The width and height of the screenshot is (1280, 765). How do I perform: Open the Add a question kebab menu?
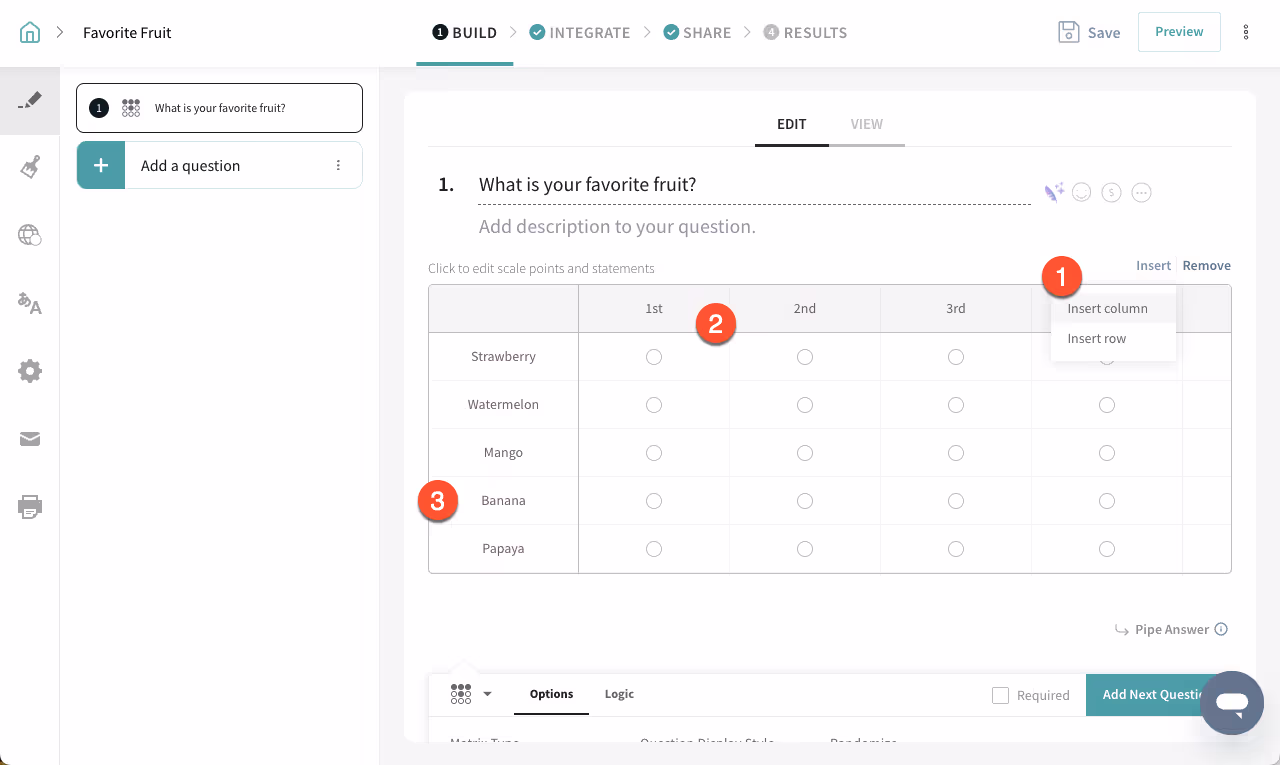pyautogui.click(x=338, y=165)
